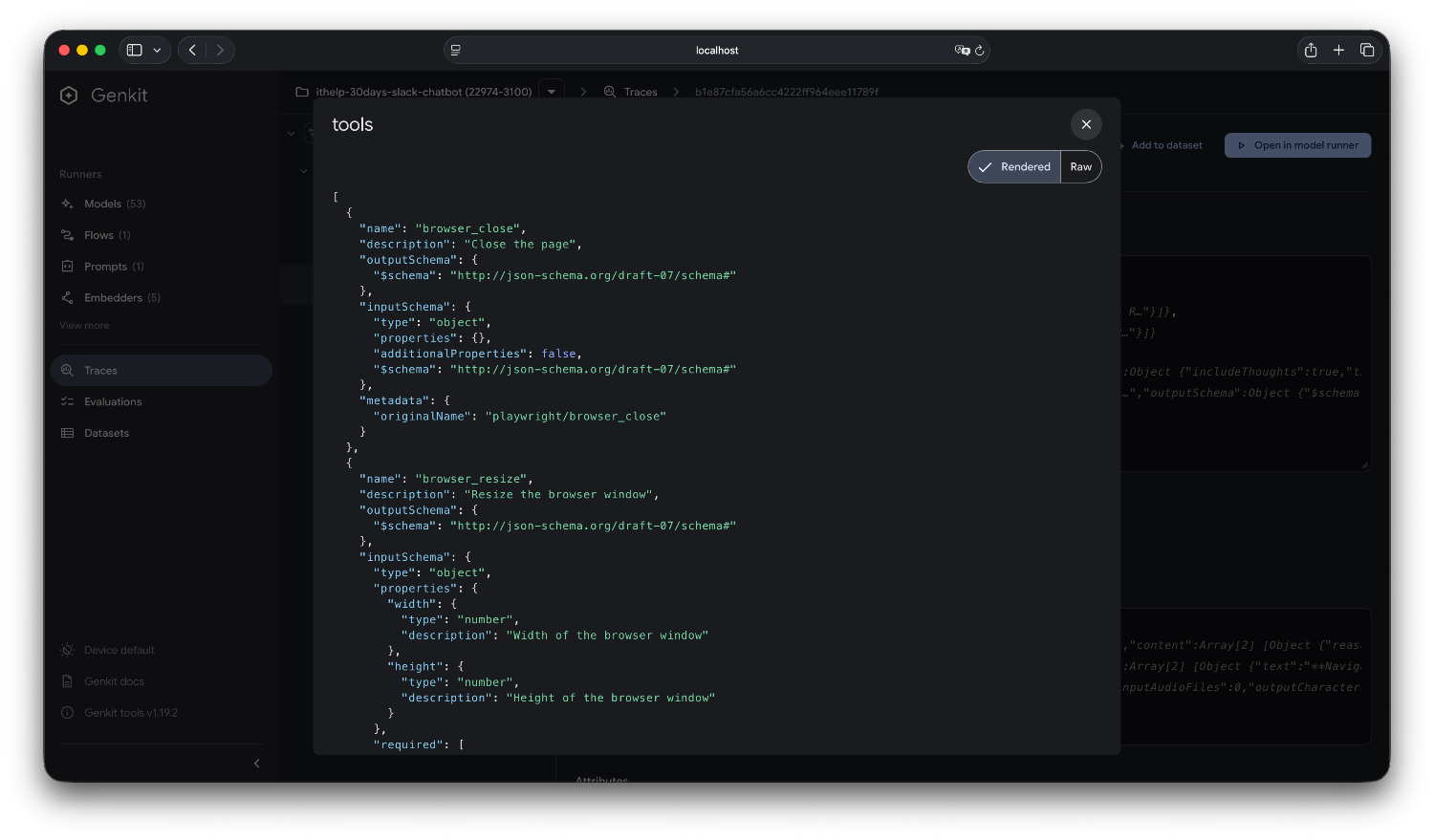Show tab overview
Screen dimensions: 1434x840
coord(1367,50)
